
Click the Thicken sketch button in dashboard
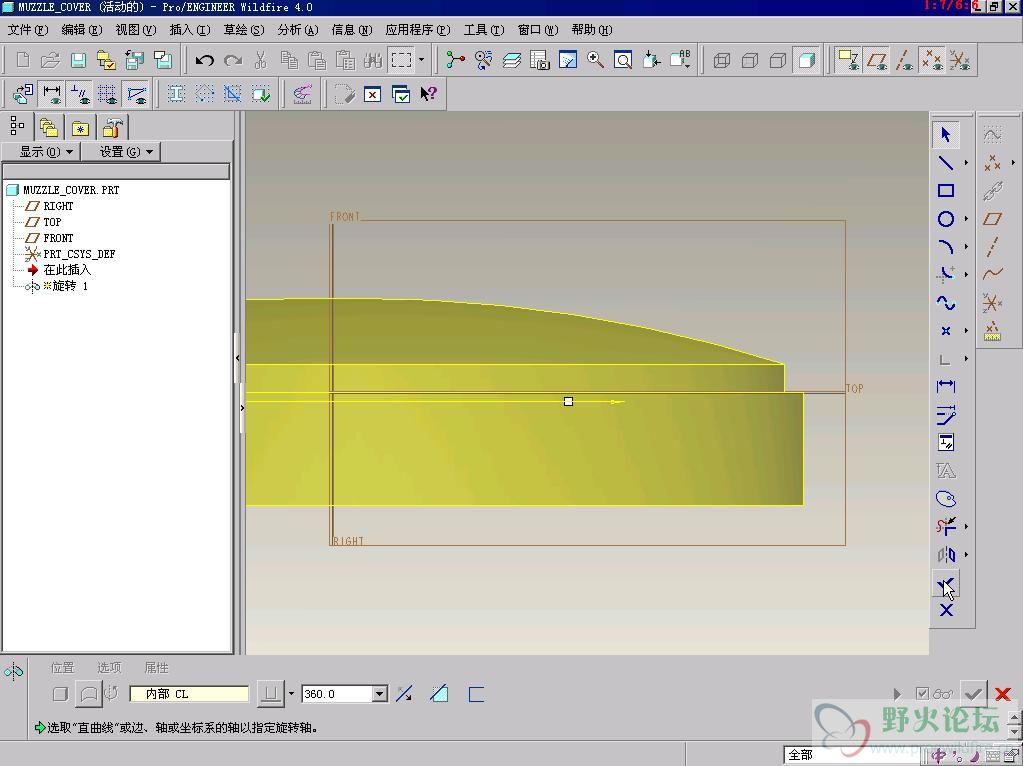click(x=476, y=694)
